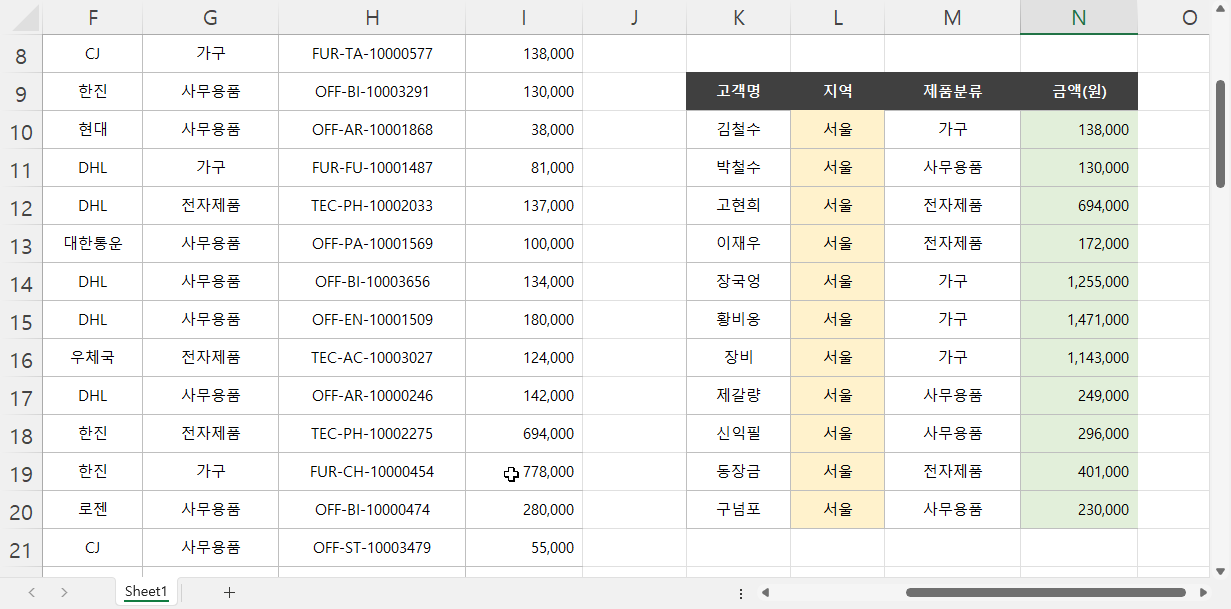Image resolution: width=1231 pixels, height=609 pixels.
Task: Select row 21 header
Action: coord(21,548)
